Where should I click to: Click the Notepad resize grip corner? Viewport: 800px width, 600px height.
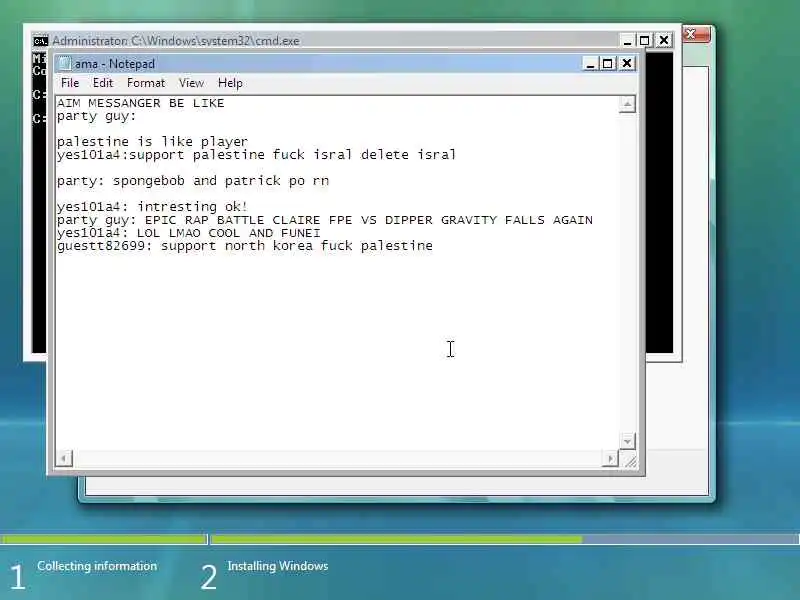629,459
